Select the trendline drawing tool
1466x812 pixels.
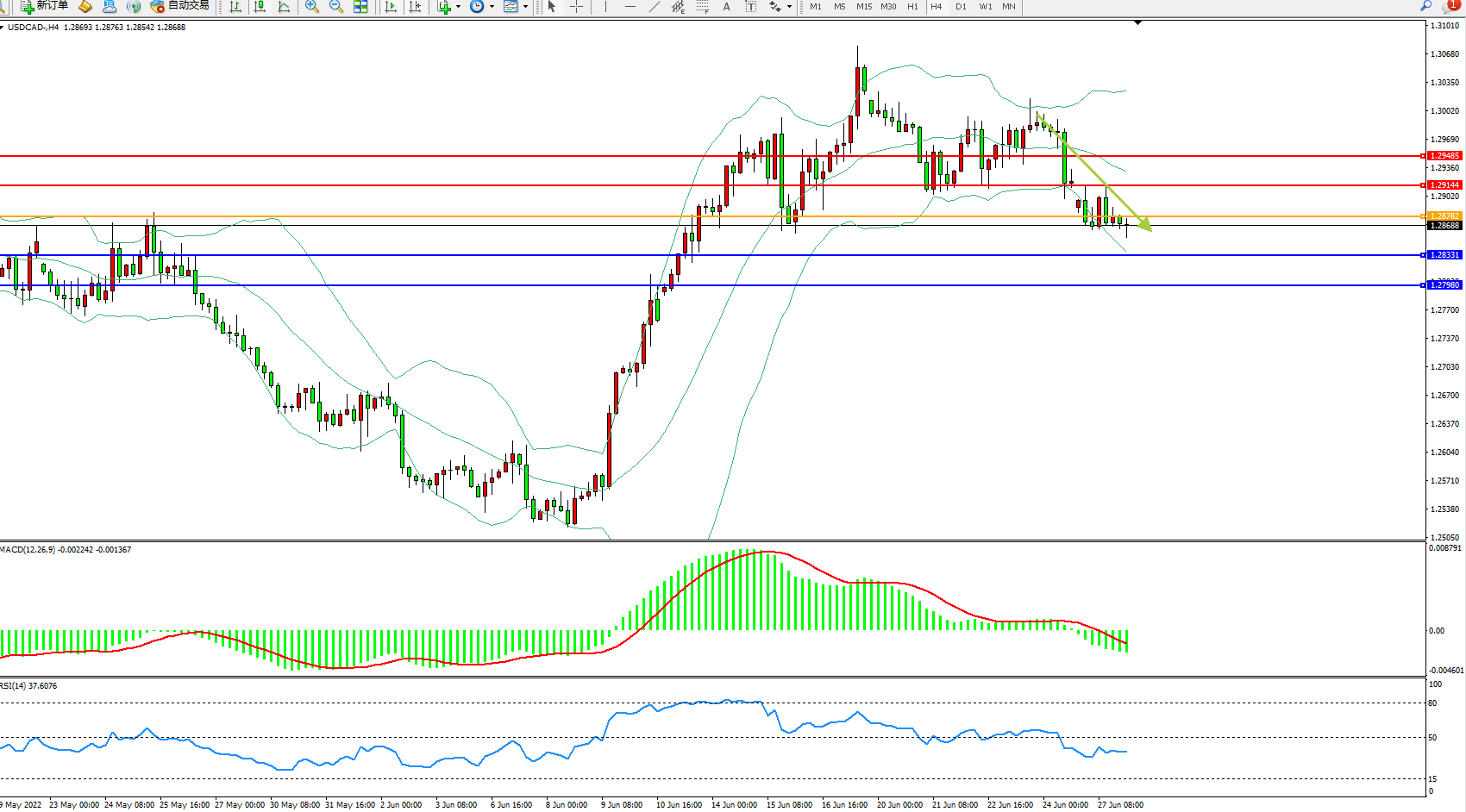(655, 7)
